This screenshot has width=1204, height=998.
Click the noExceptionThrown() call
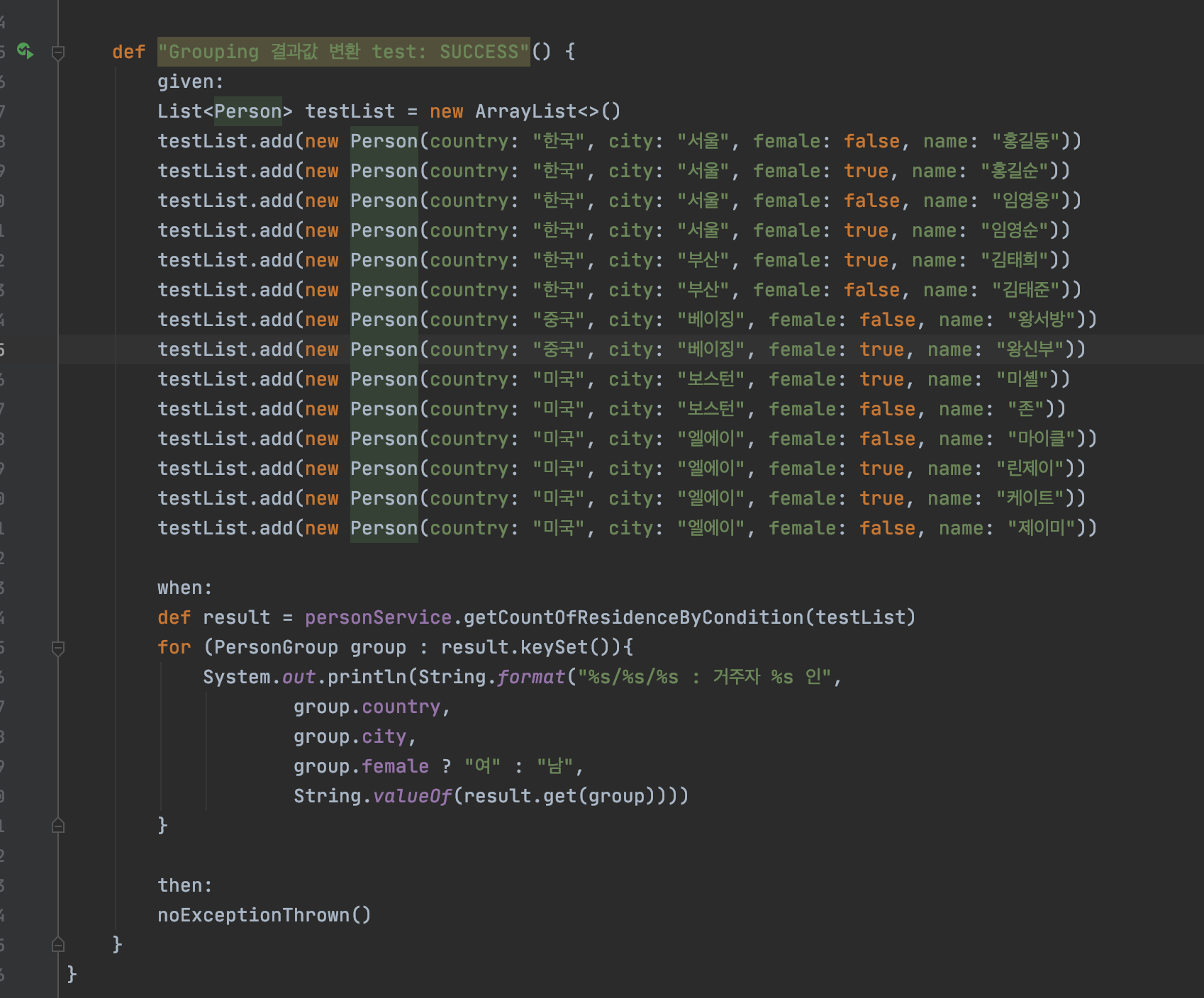pyautogui.click(x=264, y=915)
